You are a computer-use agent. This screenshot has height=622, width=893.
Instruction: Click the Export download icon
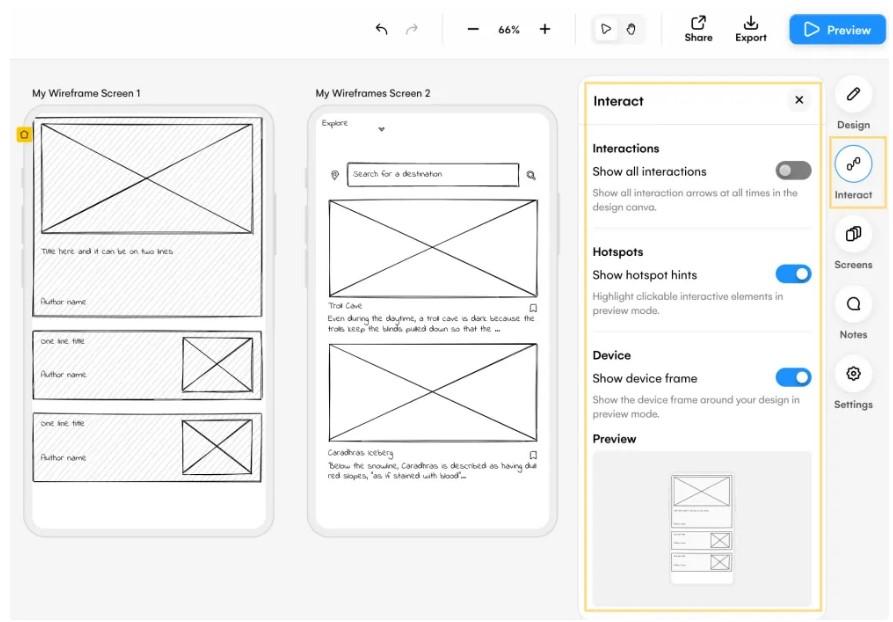750,23
